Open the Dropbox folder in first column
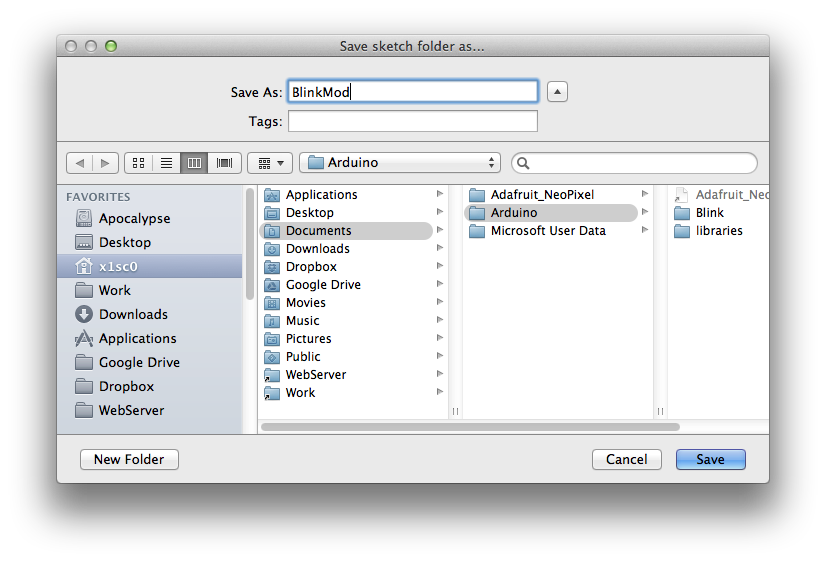Image resolution: width=826 pixels, height=562 pixels. [311, 267]
